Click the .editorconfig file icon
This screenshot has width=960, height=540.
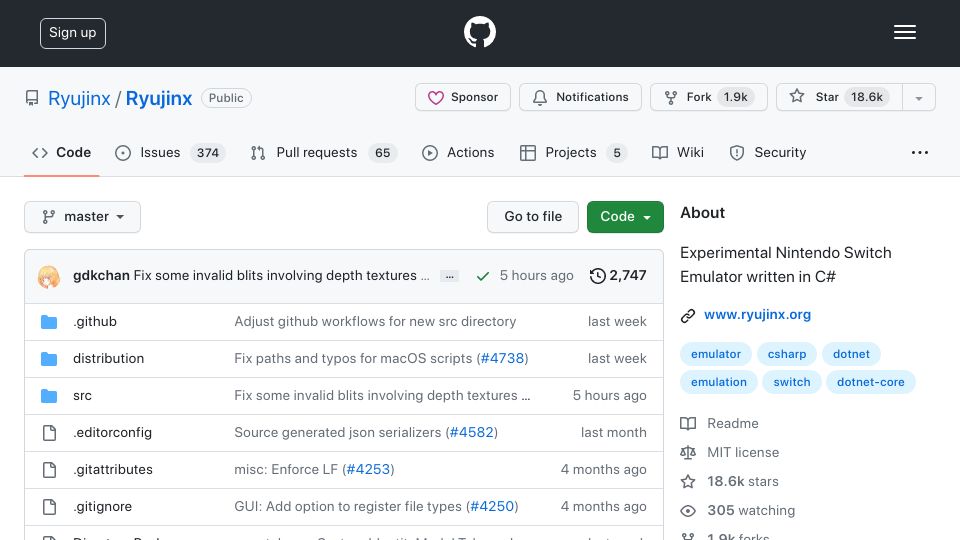pyautogui.click(x=49, y=433)
